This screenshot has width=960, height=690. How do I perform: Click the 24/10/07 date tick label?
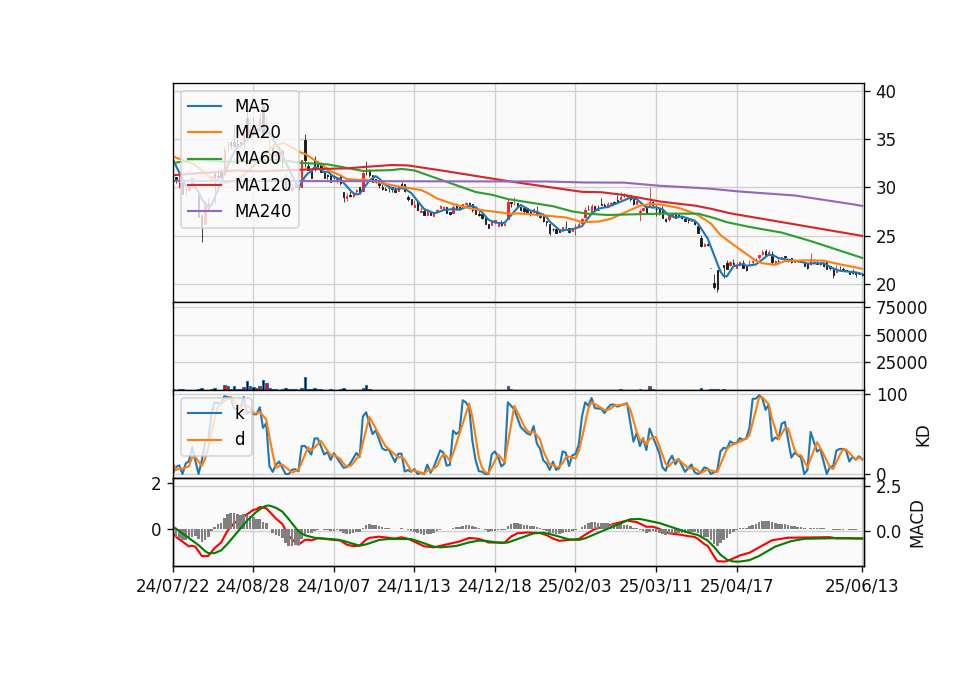pyautogui.click(x=334, y=586)
